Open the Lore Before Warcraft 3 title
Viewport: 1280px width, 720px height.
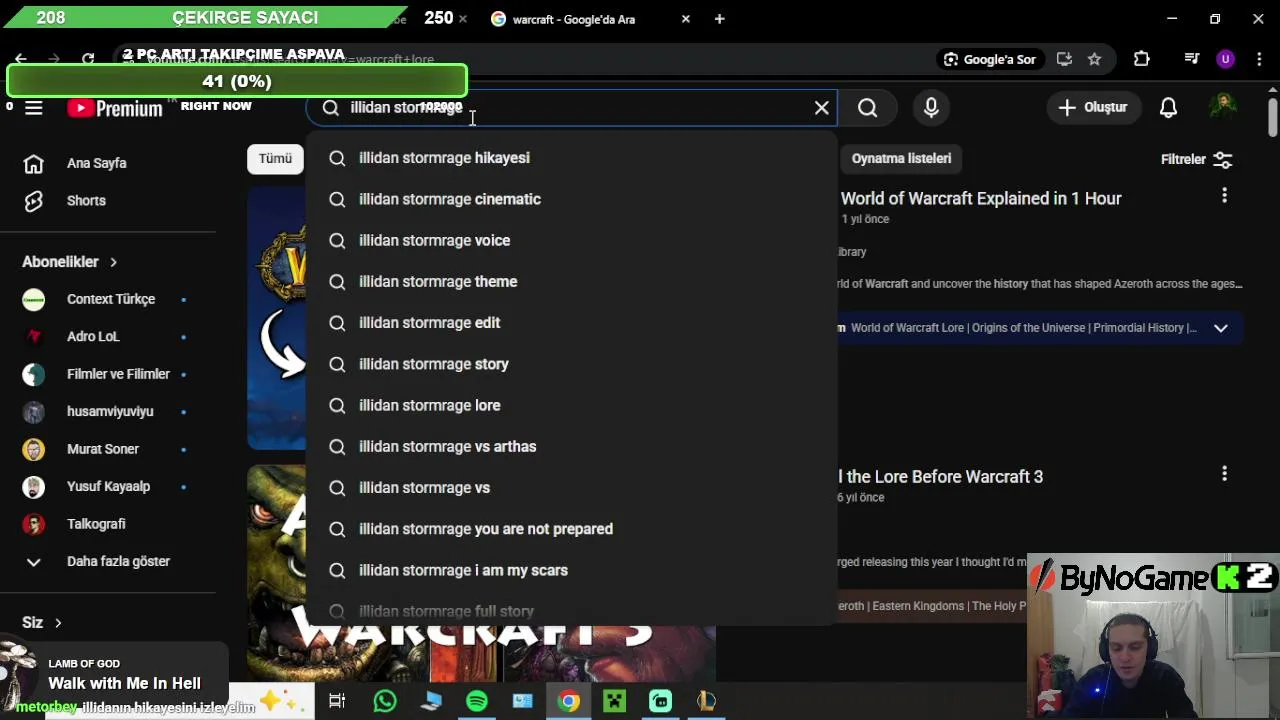940,477
